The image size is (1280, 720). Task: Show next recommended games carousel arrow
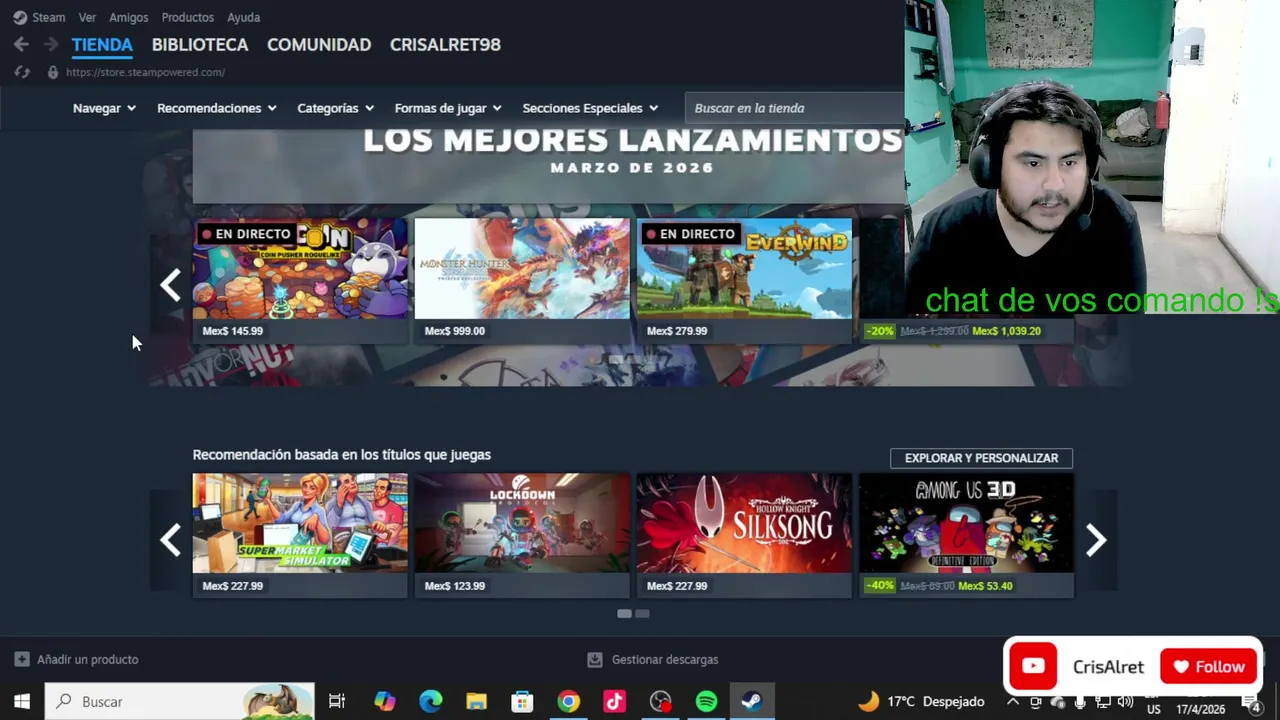(x=1096, y=540)
